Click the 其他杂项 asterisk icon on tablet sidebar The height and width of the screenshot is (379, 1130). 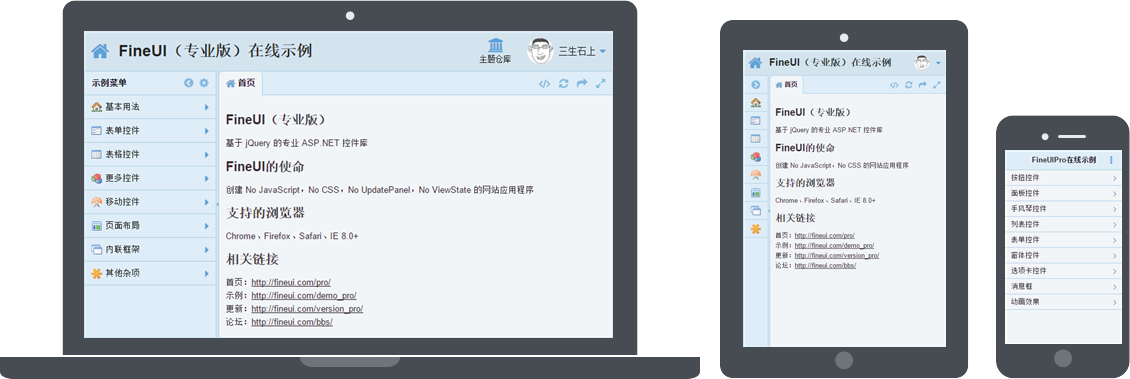pos(755,229)
